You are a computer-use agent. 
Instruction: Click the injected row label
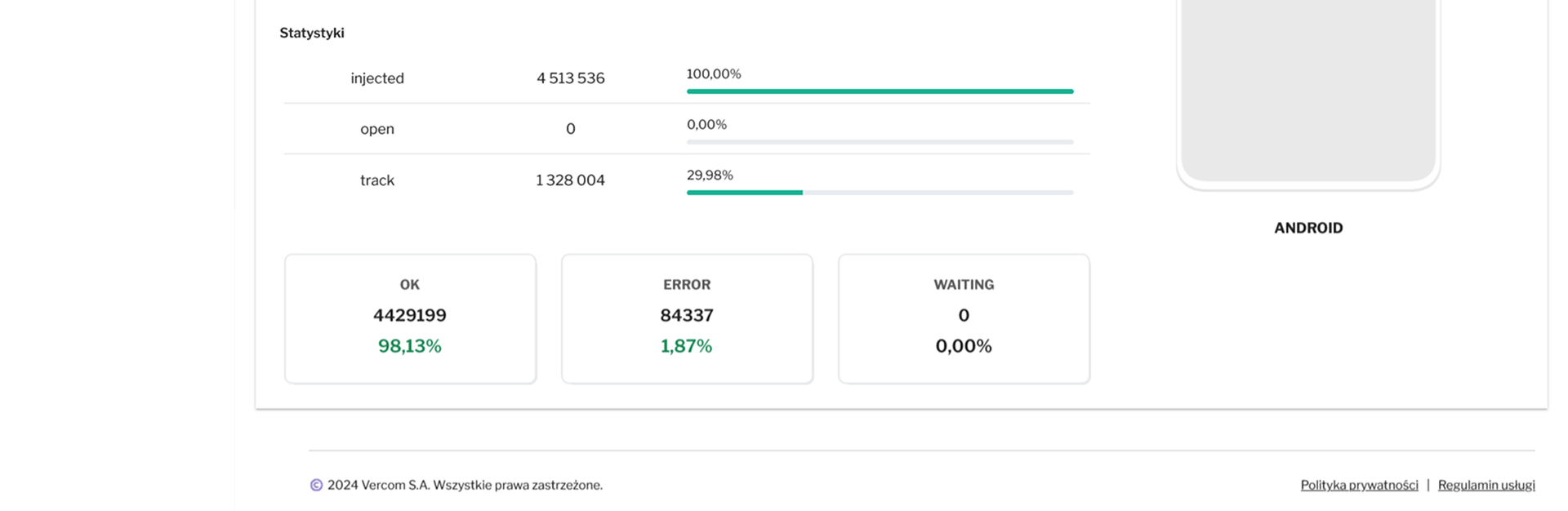[x=377, y=78]
